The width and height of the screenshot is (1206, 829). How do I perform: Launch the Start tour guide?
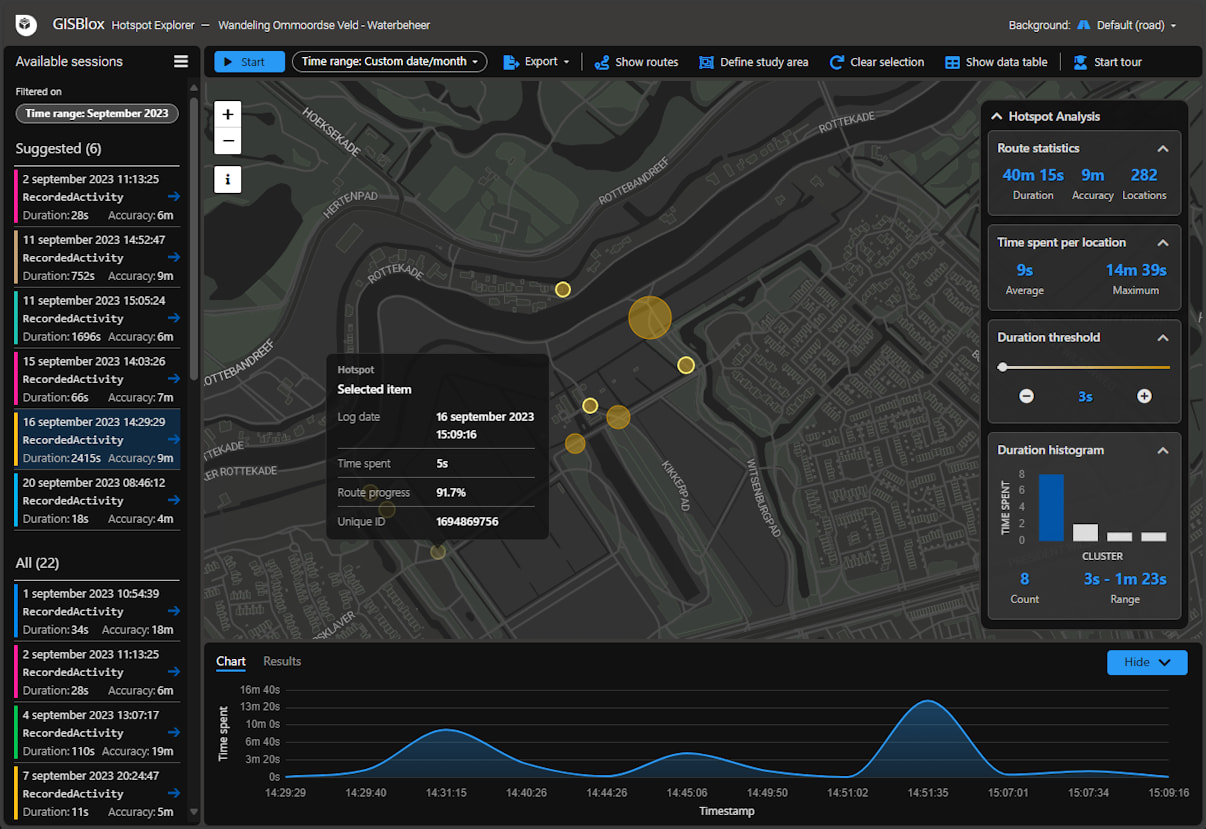point(1107,62)
